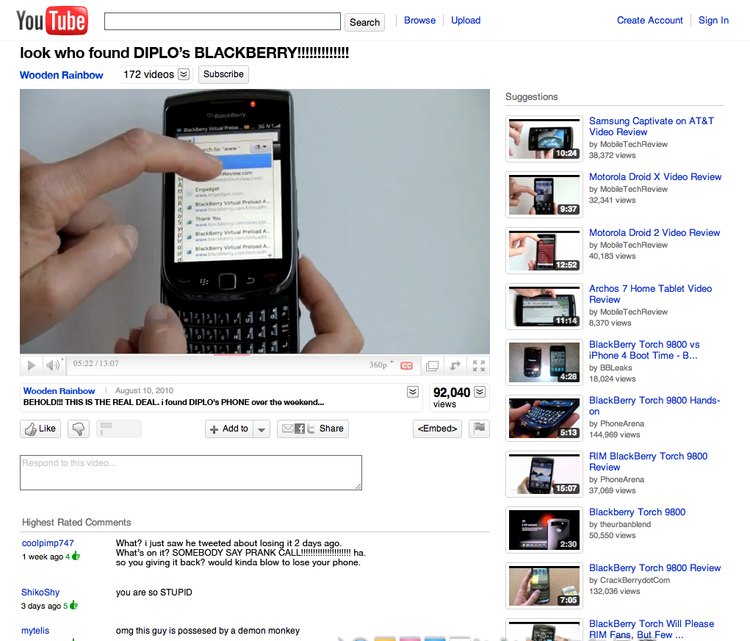Open BlackBerry Torch Will Please RIM Fans link

(x=651, y=629)
